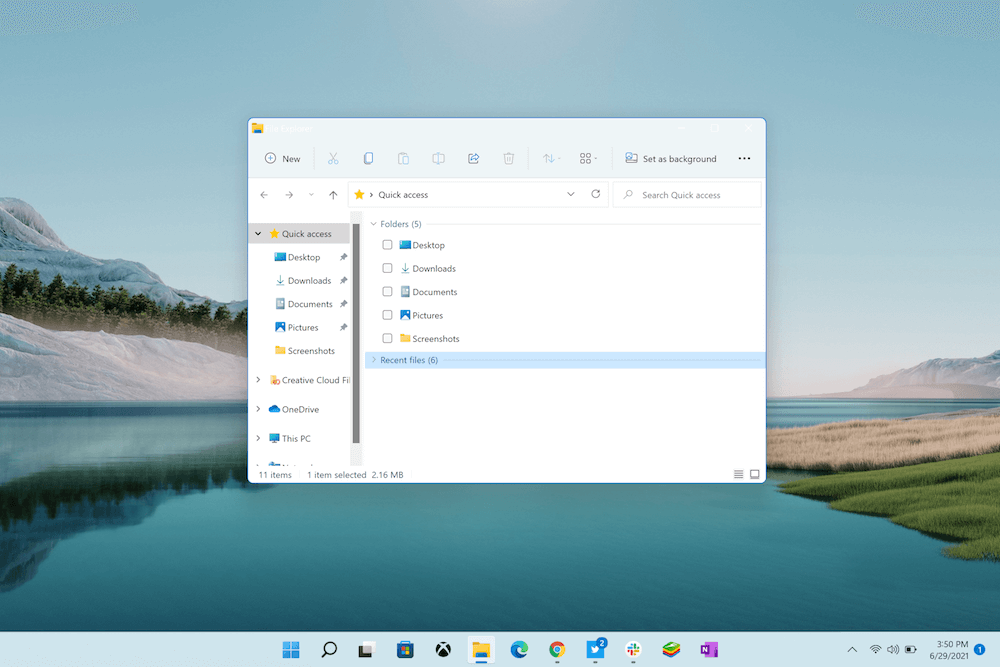The width and height of the screenshot is (1000, 667).
Task: Select the Downloads folder checkbox
Action: (x=388, y=268)
